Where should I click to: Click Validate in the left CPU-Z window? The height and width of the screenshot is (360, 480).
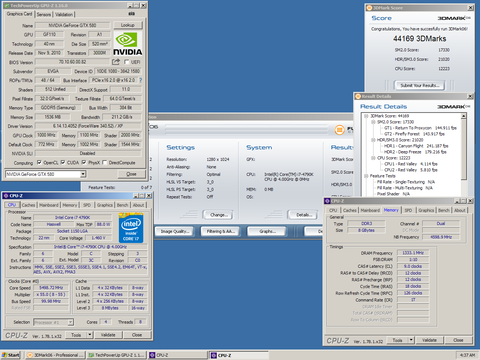[x=108, y=335]
